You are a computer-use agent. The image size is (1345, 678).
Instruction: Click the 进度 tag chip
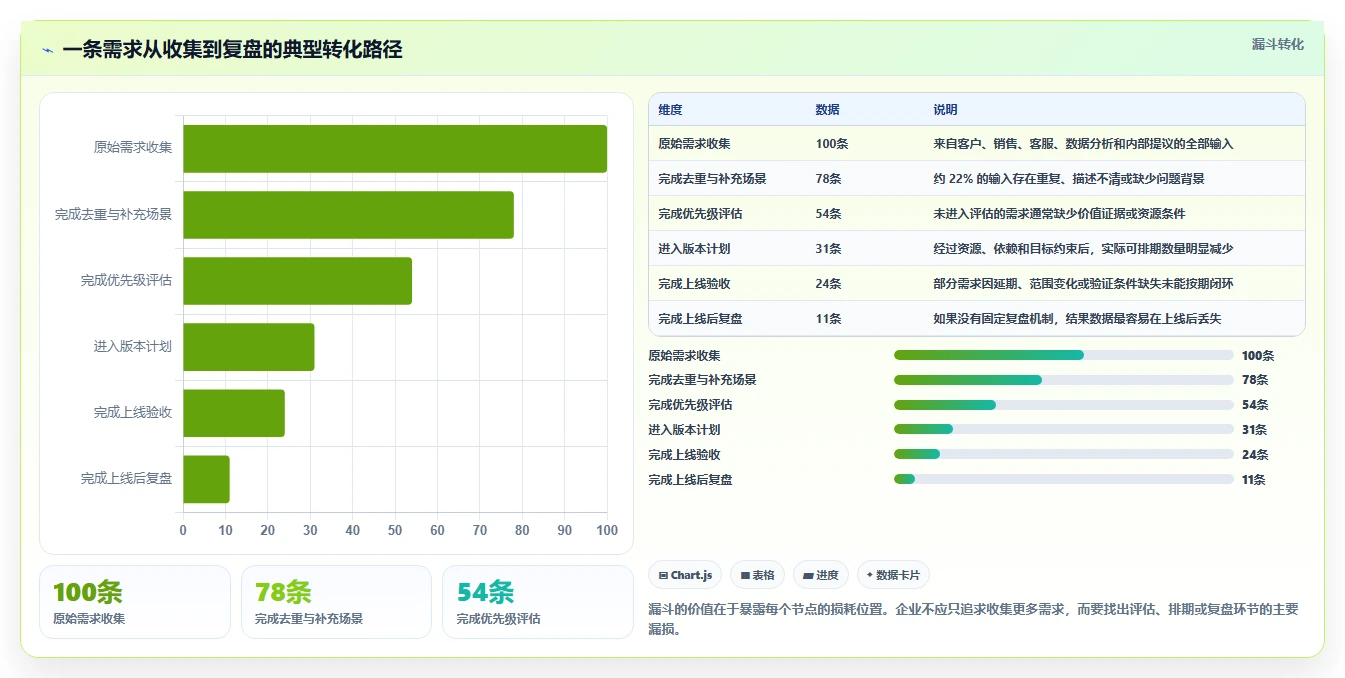click(x=820, y=575)
